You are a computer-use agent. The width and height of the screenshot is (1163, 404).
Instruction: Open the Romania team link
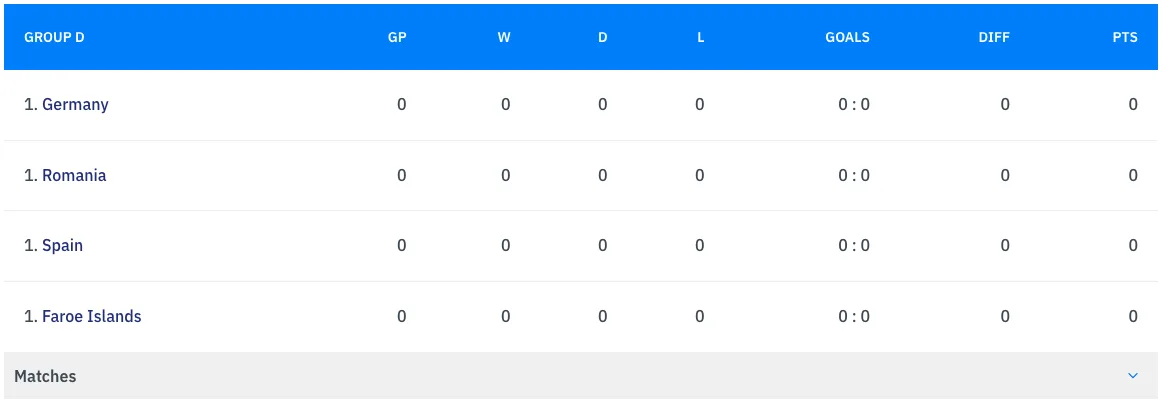[x=74, y=175]
